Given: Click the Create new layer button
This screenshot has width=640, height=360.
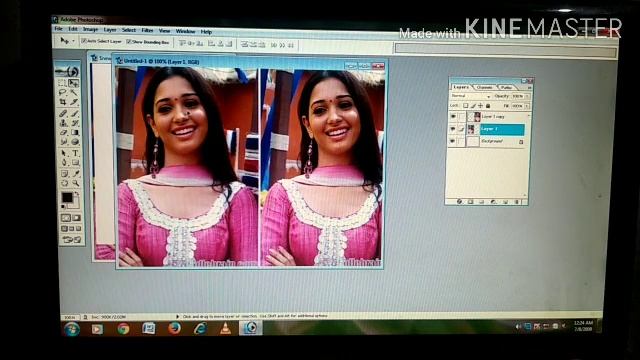Looking at the screenshot, I should [x=505, y=202].
